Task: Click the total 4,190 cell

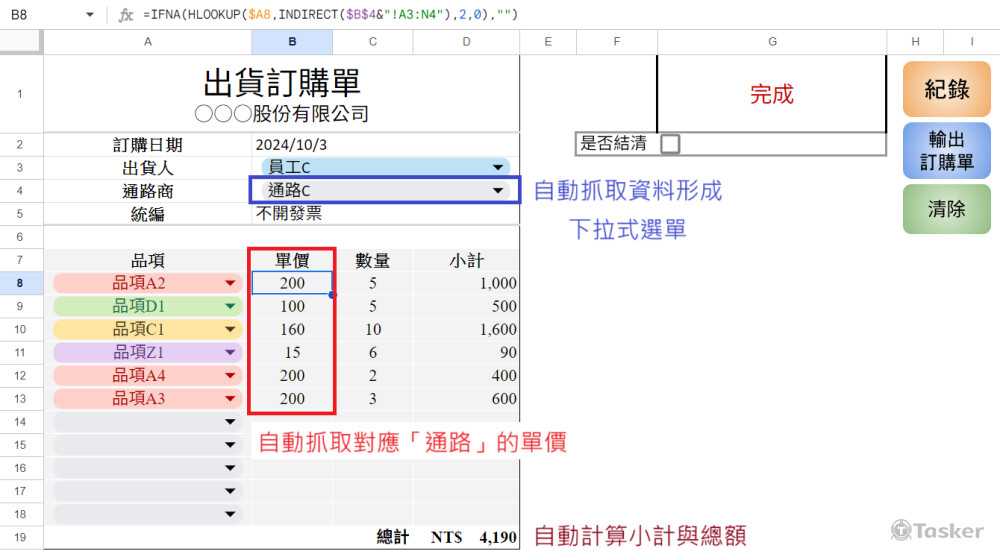Action: [x=498, y=537]
